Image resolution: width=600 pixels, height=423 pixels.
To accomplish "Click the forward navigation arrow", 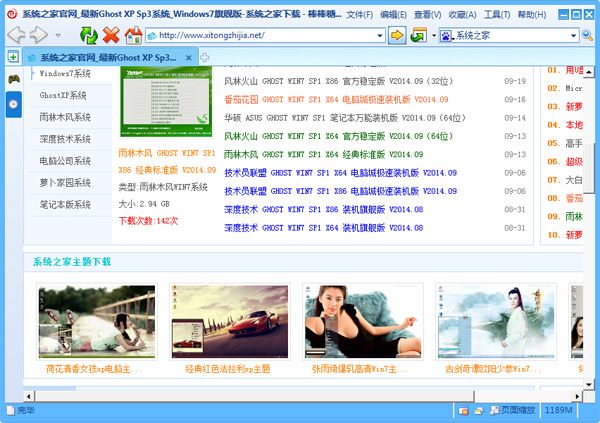I will click(x=40, y=35).
